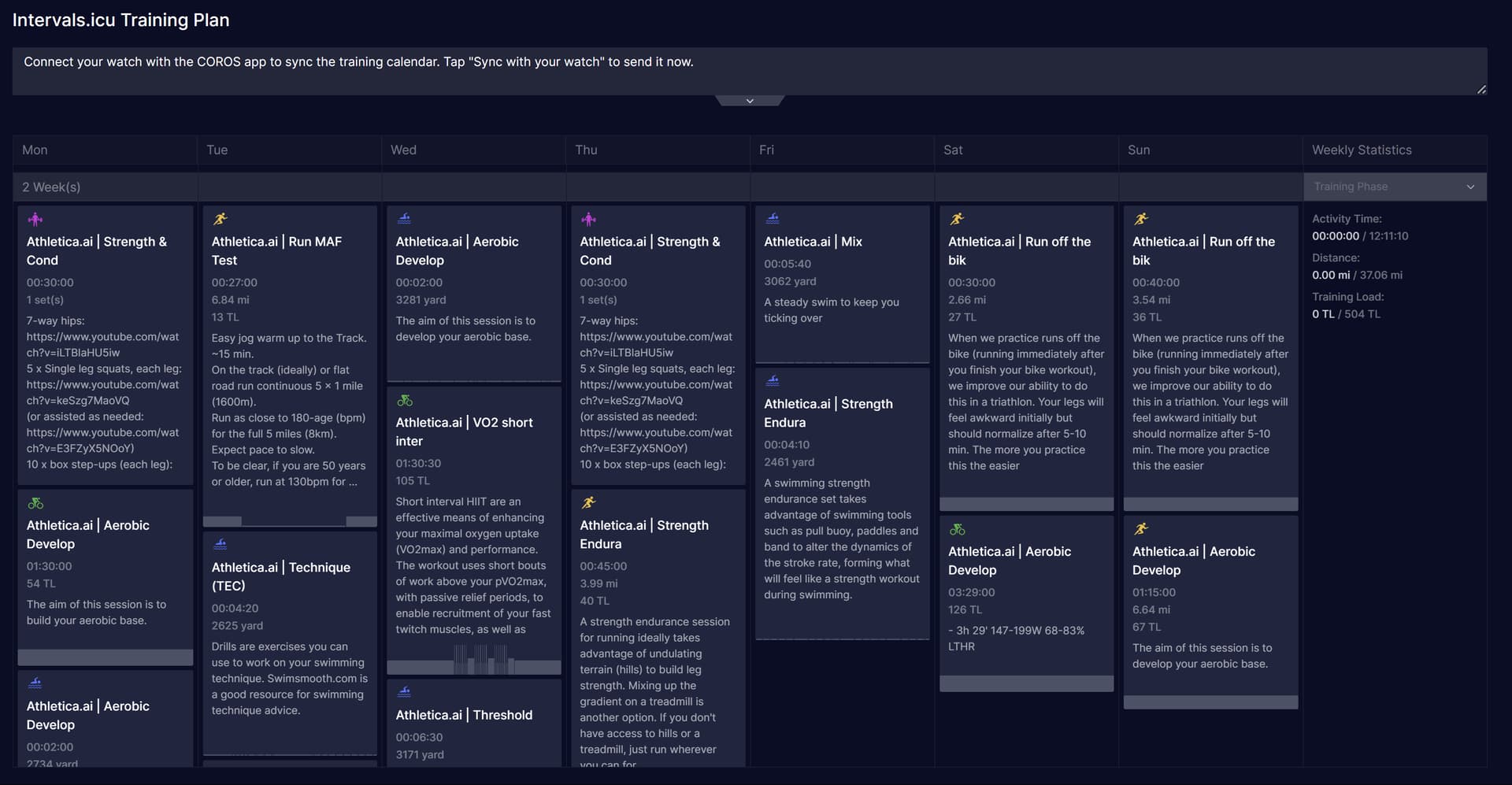Expand the description panel chevron

[750, 101]
